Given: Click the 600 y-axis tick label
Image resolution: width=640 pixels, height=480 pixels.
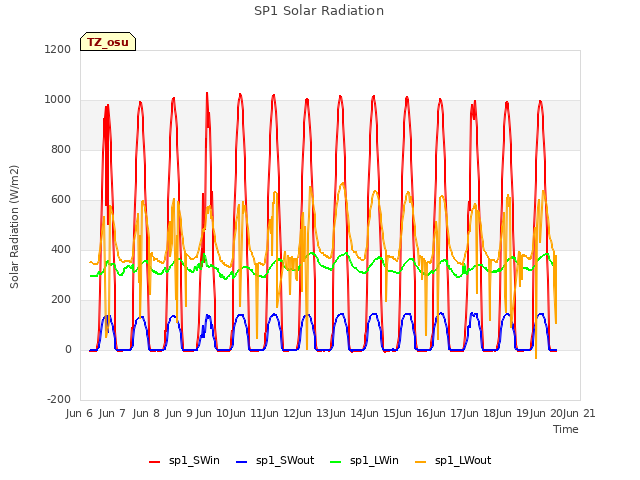Looking at the screenshot, I should 61,199.
